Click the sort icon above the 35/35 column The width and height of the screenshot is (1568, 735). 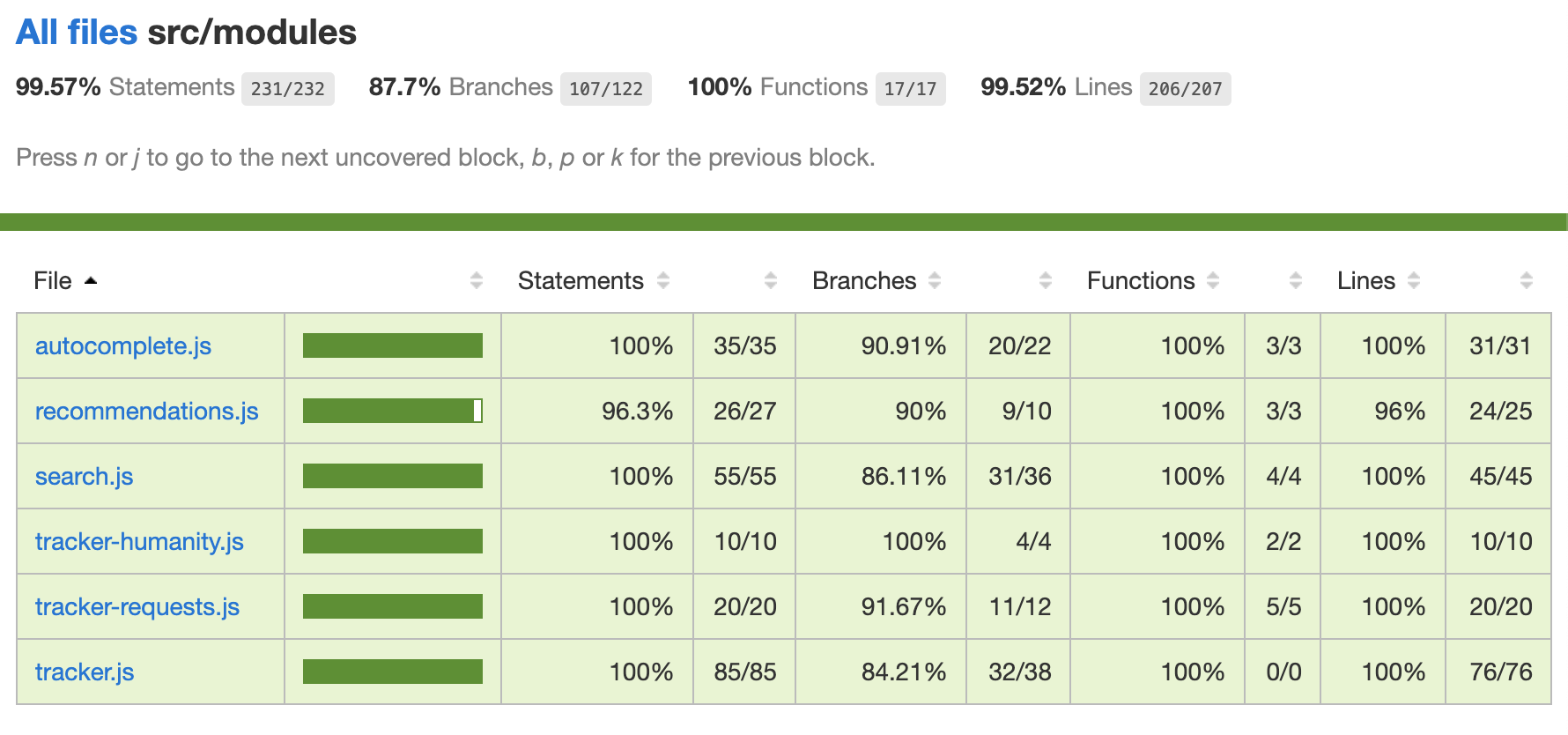tap(771, 281)
